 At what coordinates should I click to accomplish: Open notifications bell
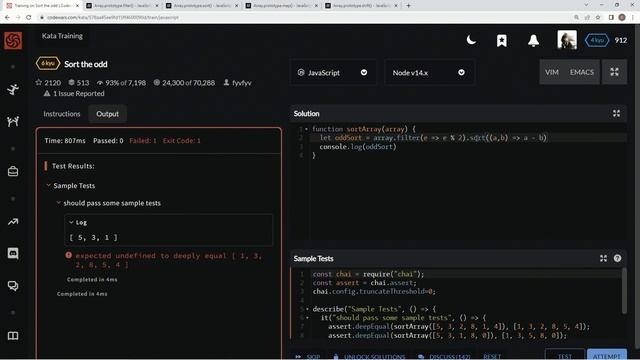(x=533, y=40)
